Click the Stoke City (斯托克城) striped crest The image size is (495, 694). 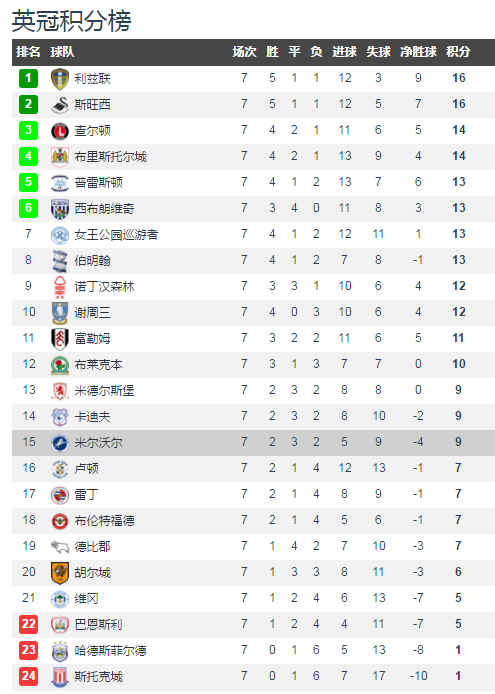point(60,677)
